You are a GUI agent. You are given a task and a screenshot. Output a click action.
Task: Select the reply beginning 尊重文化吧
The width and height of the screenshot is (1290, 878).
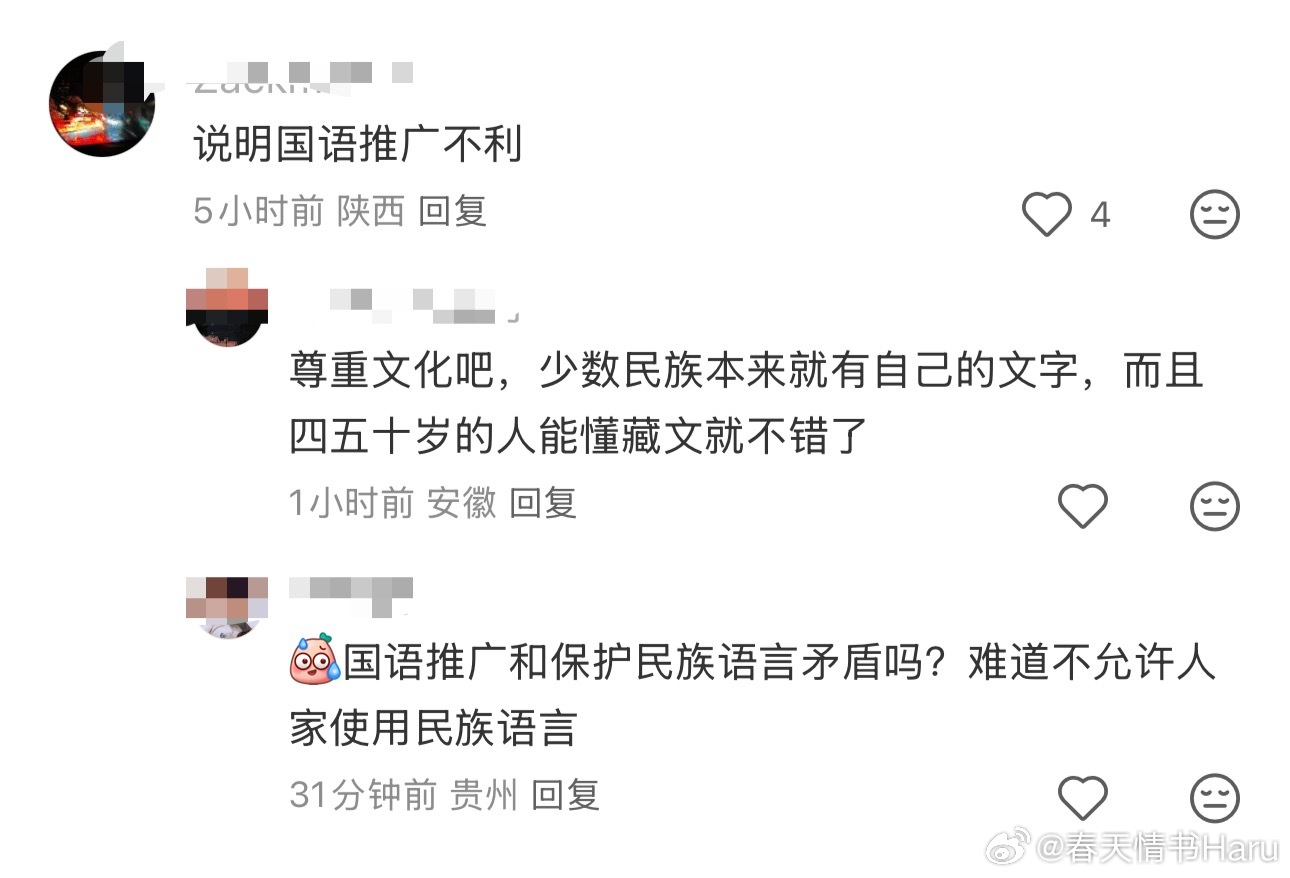747,405
